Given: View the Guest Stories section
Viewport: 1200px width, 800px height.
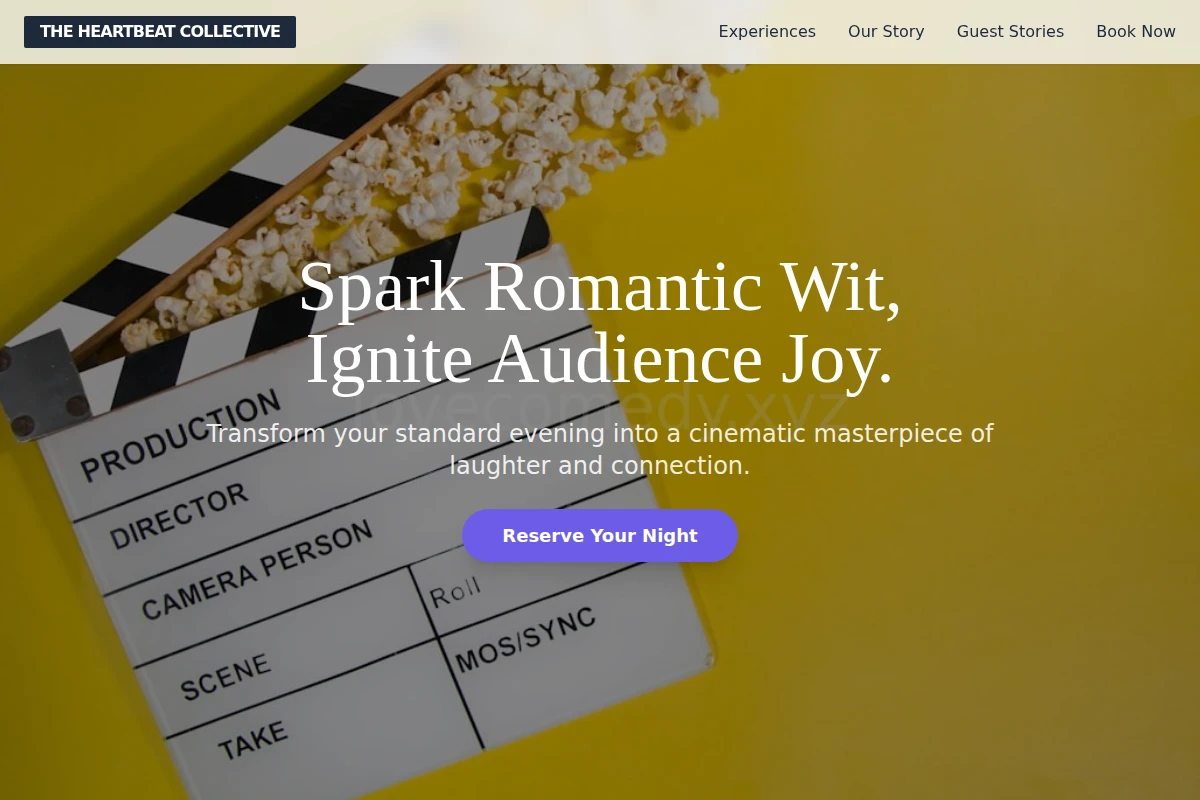Looking at the screenshot, I should point(1010,32).
